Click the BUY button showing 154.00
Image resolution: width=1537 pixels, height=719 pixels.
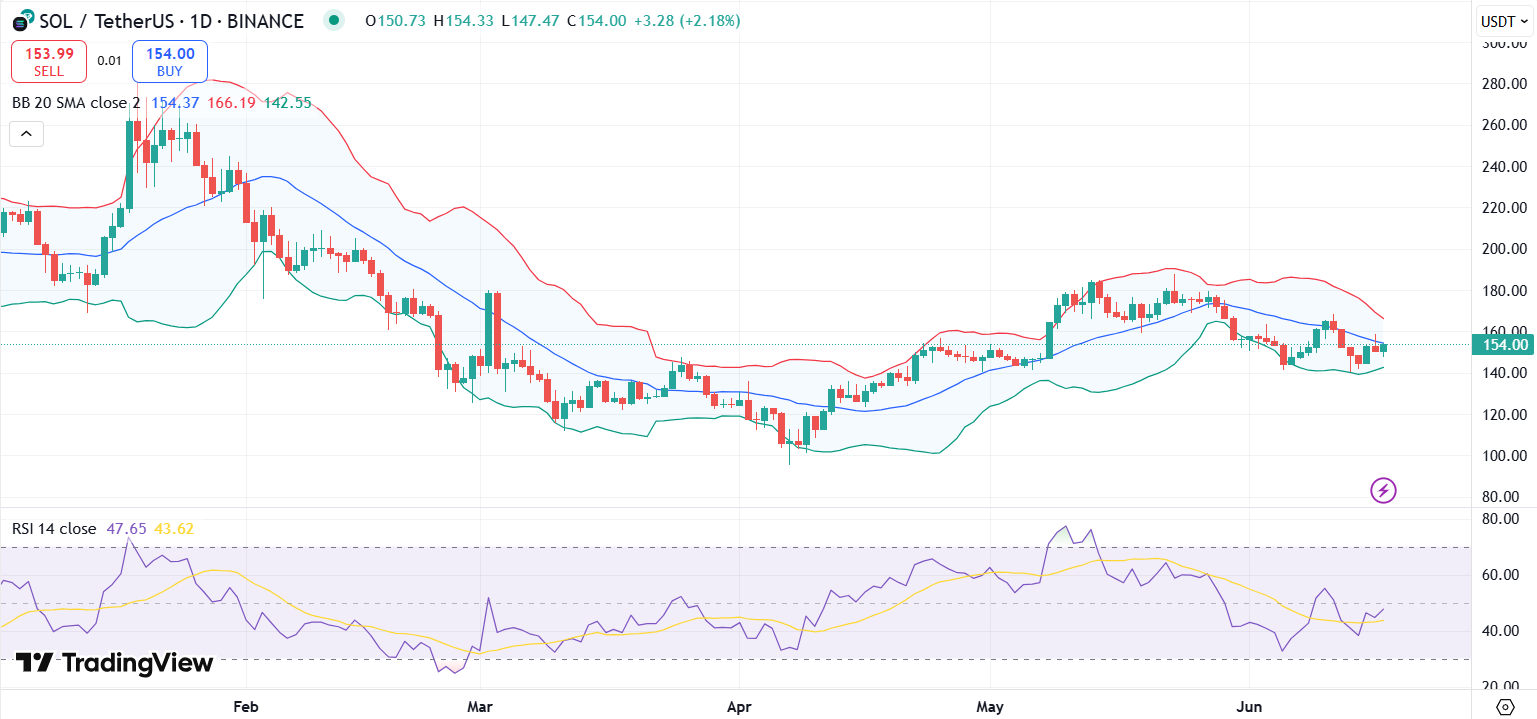tap(168, 61)
